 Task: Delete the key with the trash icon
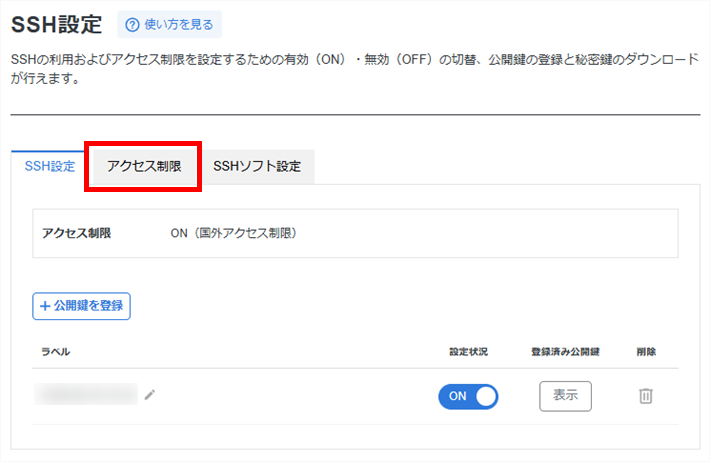coord(646,396)
